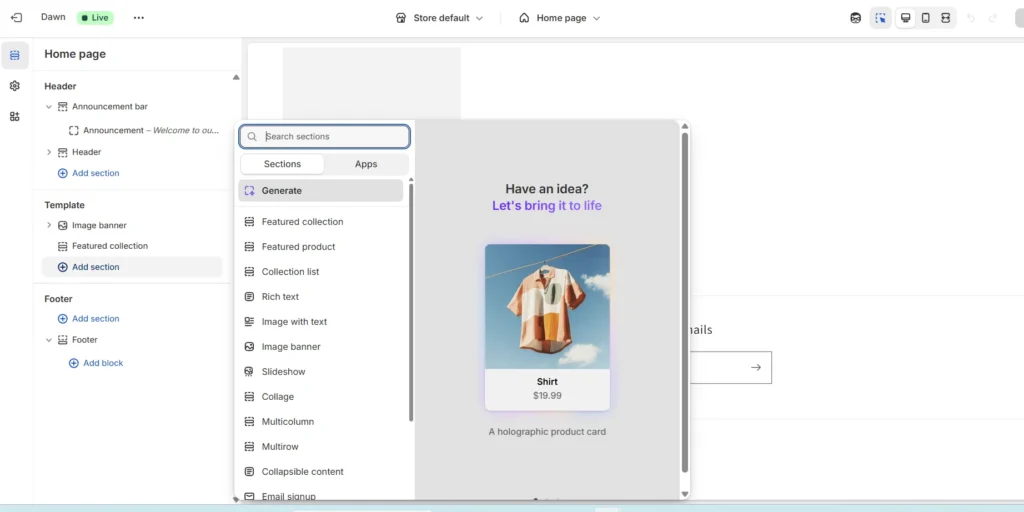This screenshot has width=1024, height=512.
Task: Click the Search sections input field
Action: [332, 137]
